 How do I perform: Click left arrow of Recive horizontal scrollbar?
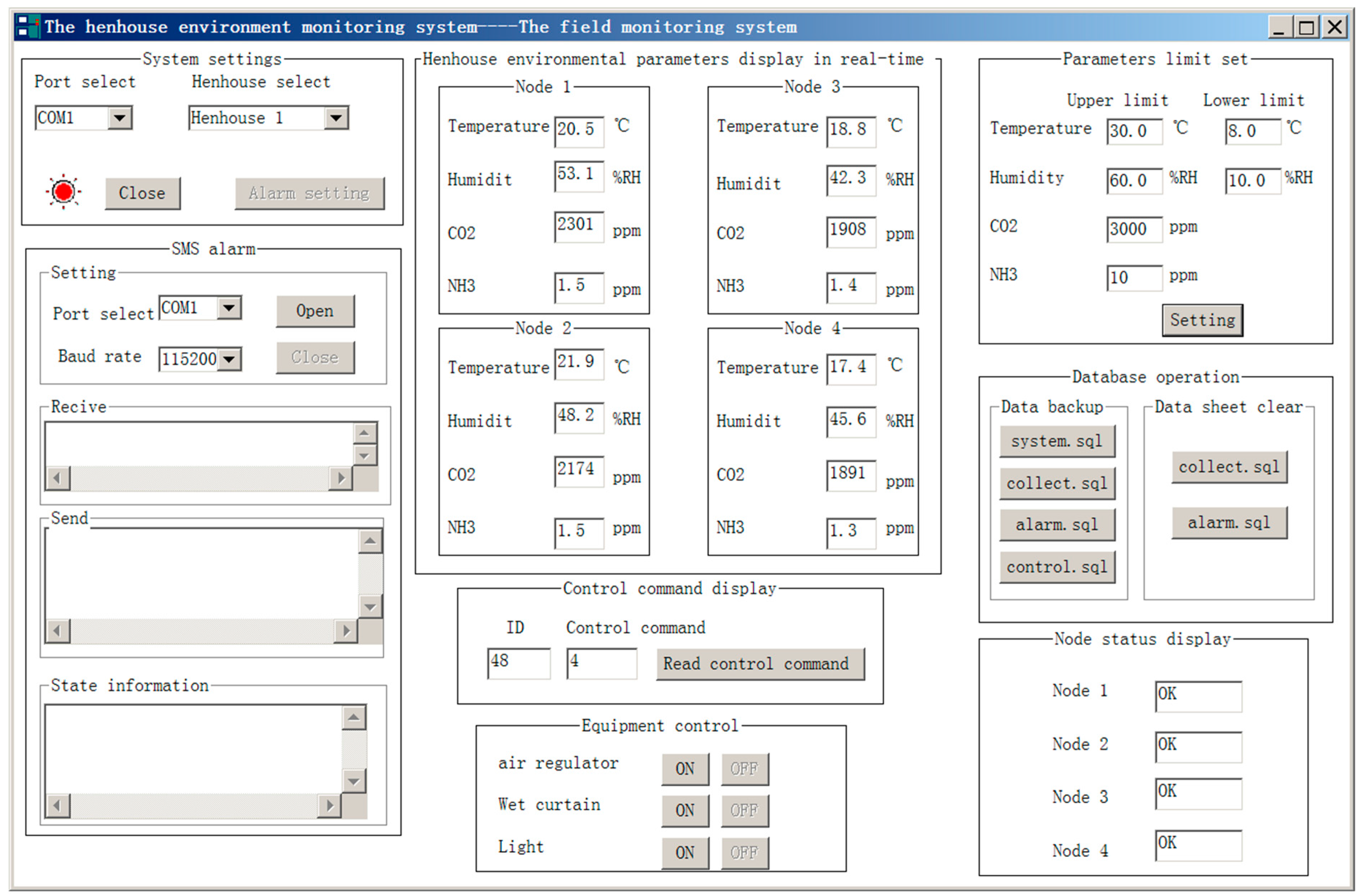point(57,478)
